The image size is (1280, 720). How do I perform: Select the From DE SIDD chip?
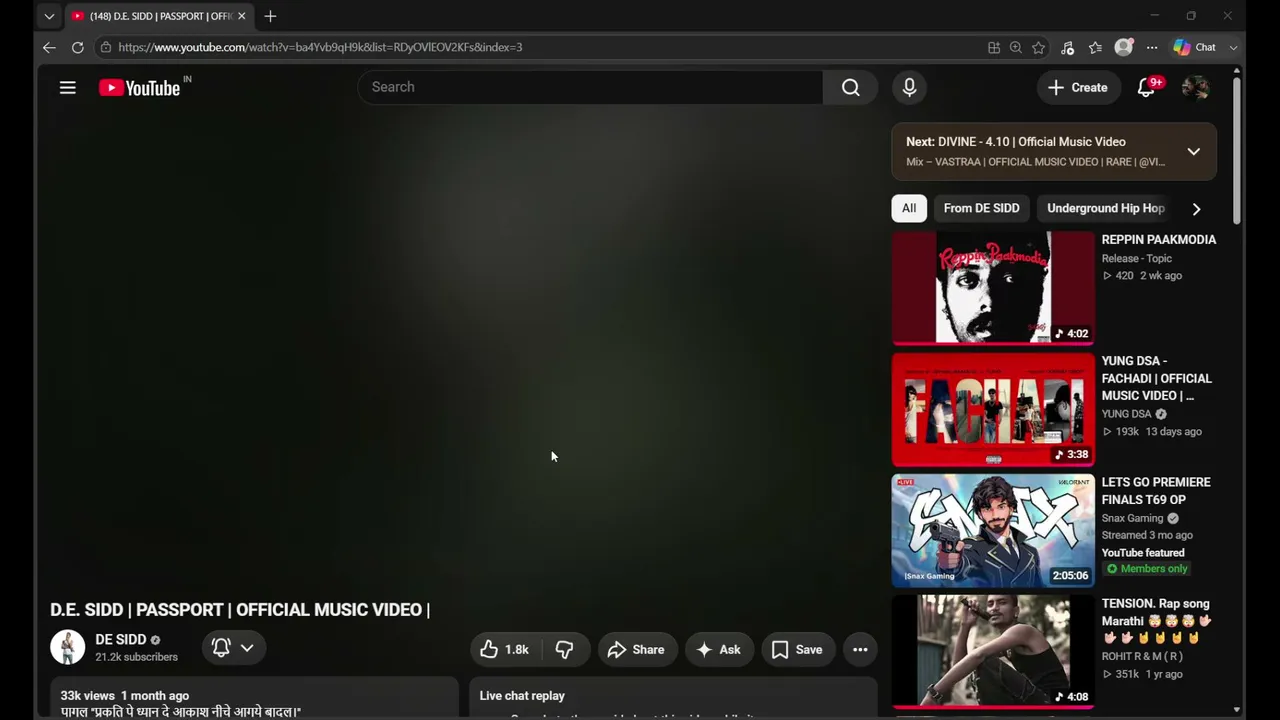(x=982, y=208)
